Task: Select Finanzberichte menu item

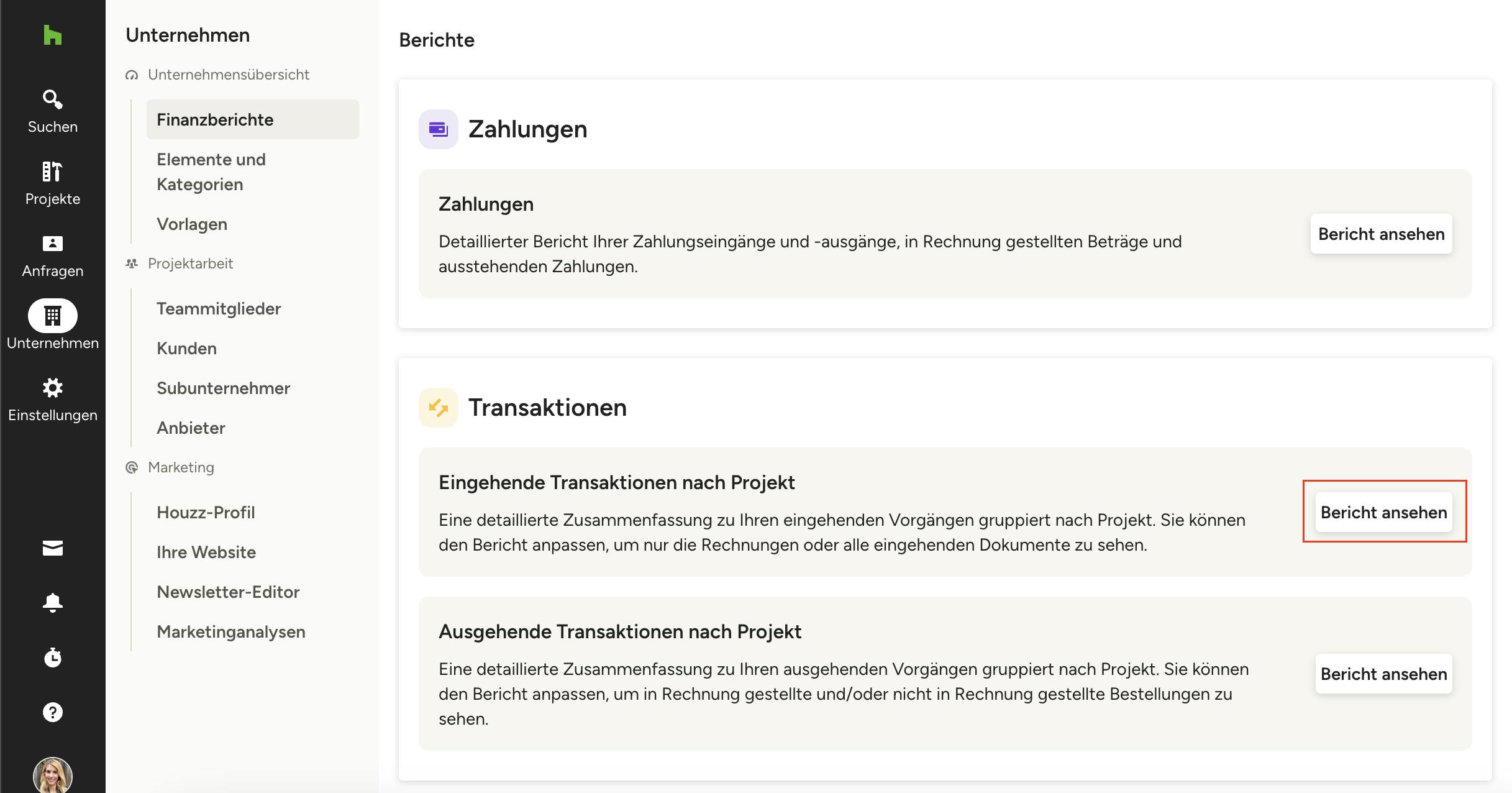Action: click(x=215, y=119)
